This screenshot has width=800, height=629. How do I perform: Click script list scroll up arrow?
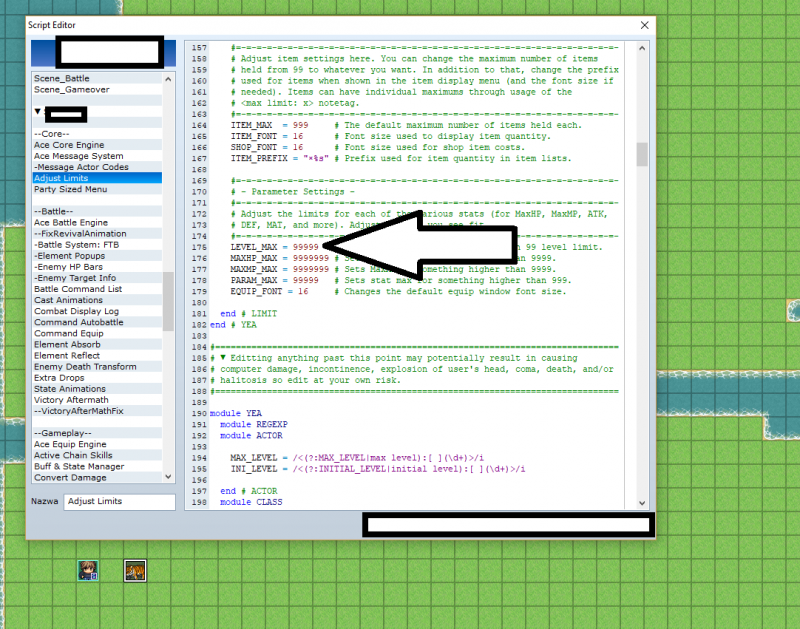pyautogui.click(x=168, y=79)
